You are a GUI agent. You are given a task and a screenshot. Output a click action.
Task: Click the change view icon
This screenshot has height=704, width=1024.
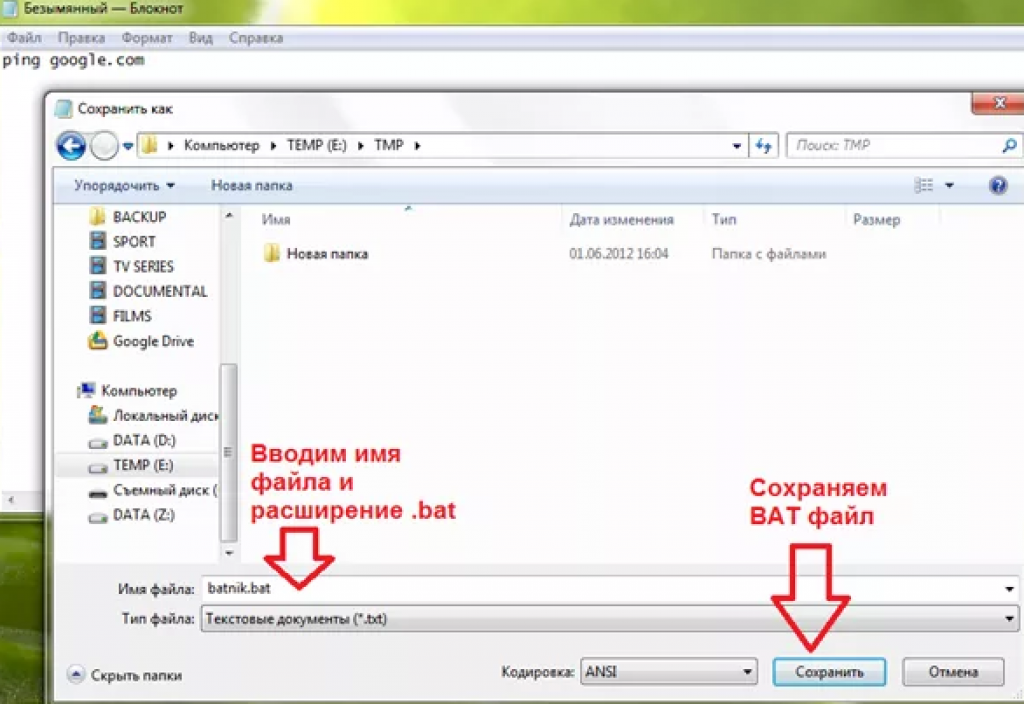(x=923, y=185)
